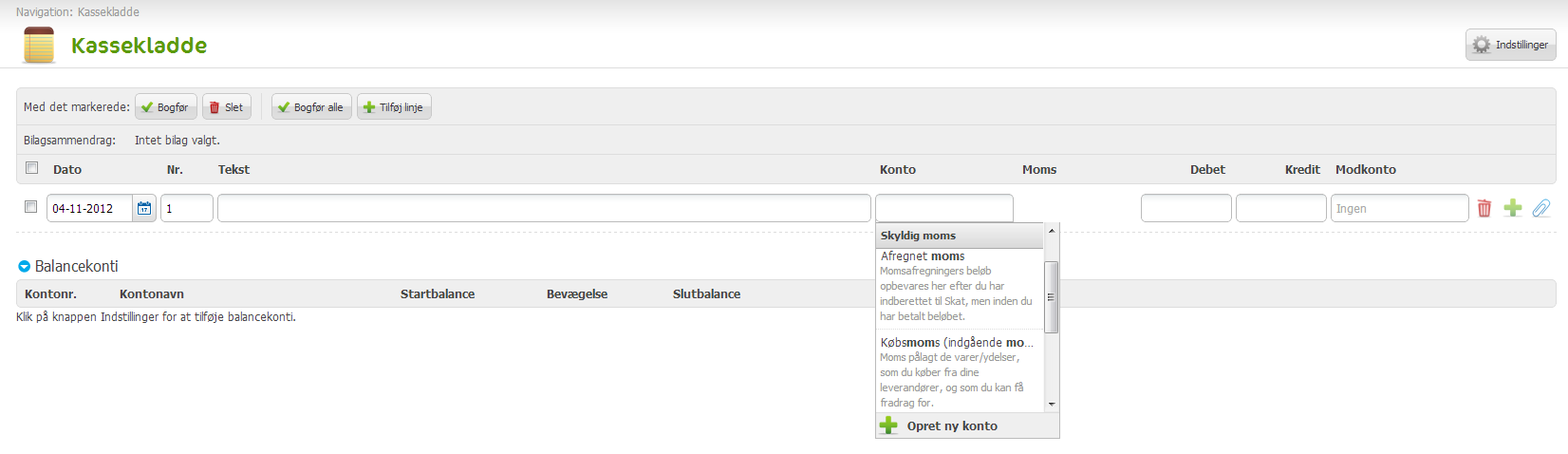This screenshot has width=1568, height=454.
Task: Click the red trash icon on row
Action: tap(1484, 208)
